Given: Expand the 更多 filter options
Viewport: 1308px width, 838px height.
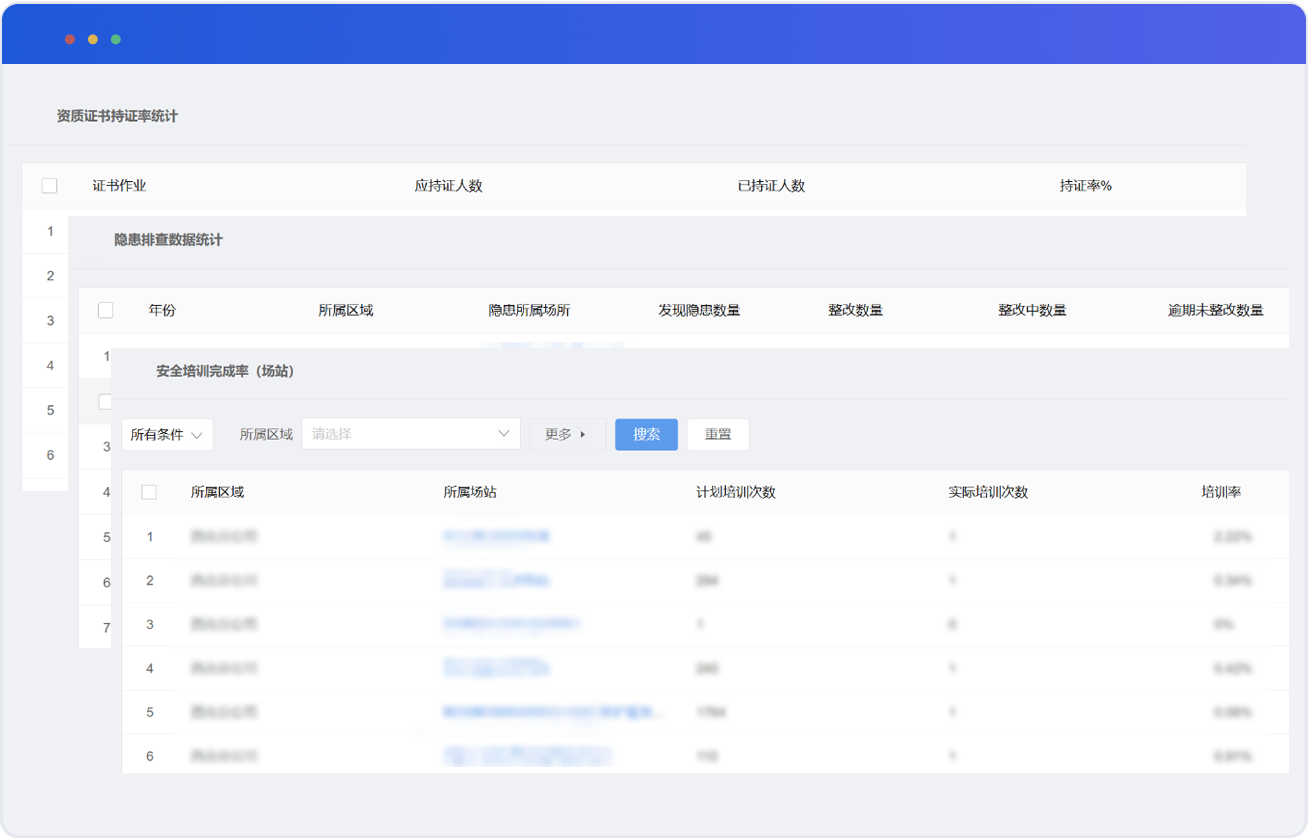Looking at the screenshot, I should [566, 435].
